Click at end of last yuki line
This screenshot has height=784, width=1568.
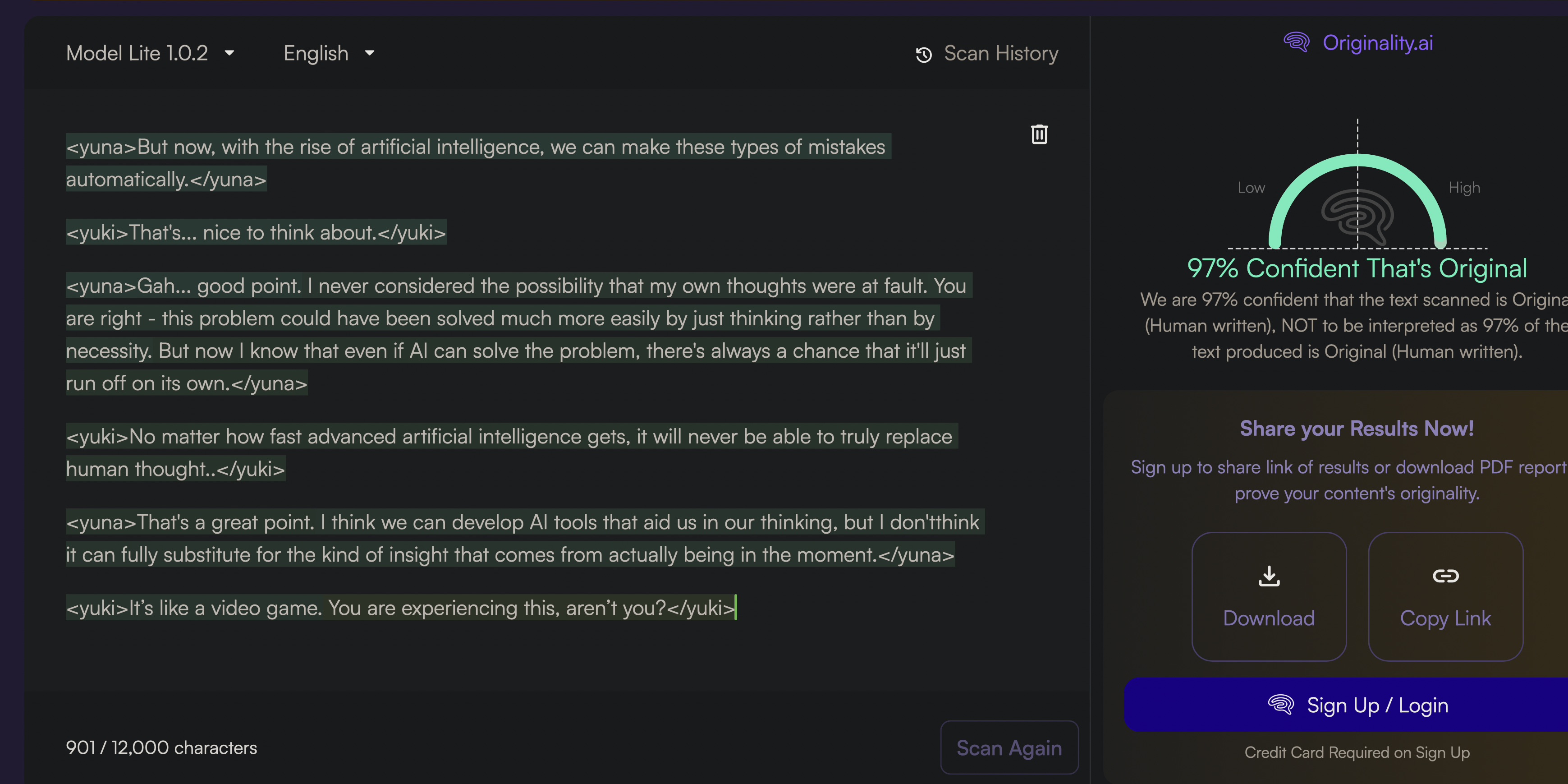736,607
